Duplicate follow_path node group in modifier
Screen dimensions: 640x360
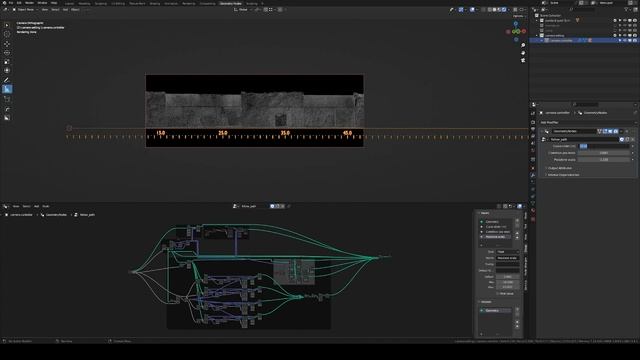point(627,139)
